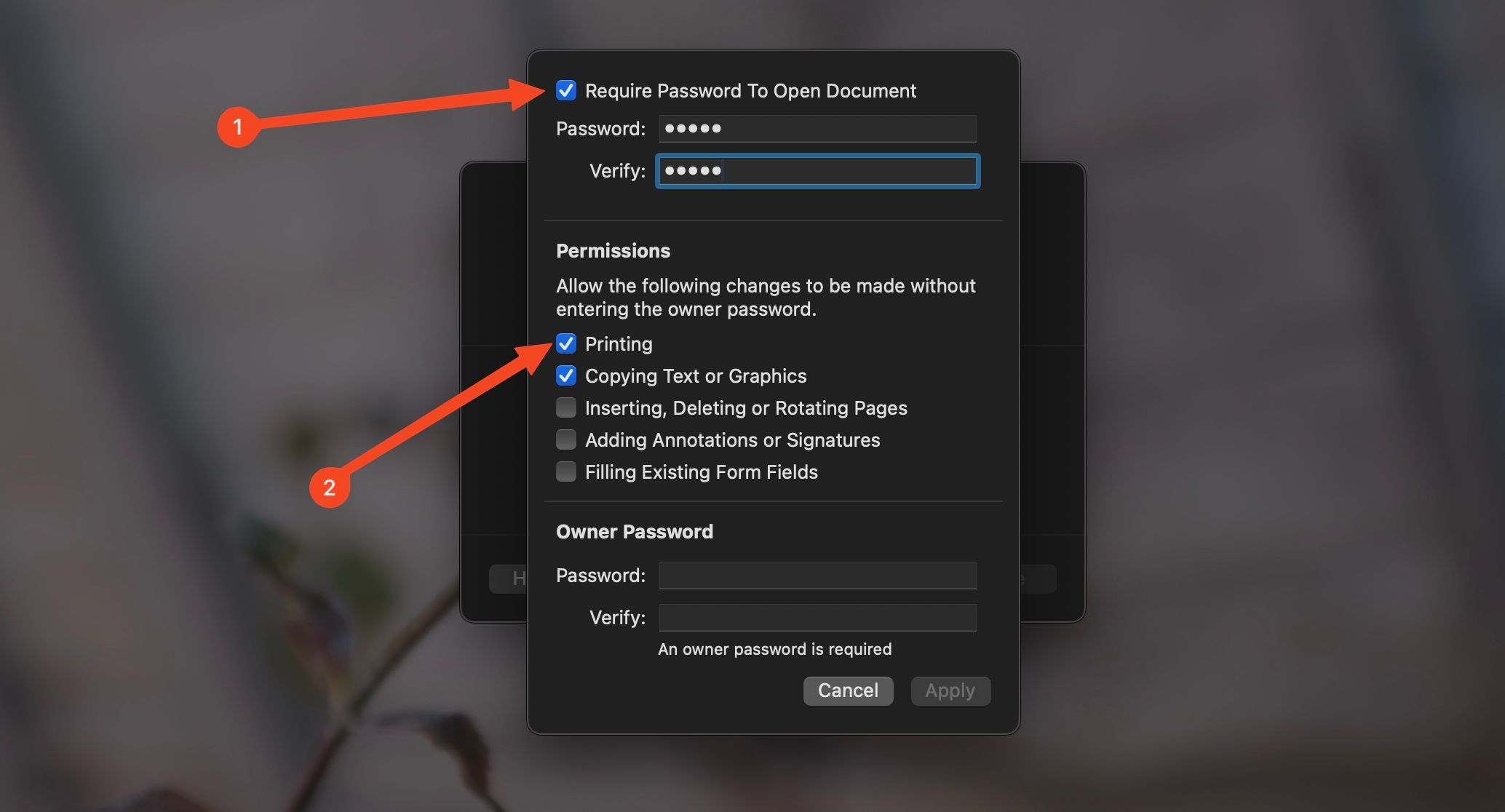Screen dimensions: 1505x812
Task: Click the verify password blue highlighted field
Action: 815,170
